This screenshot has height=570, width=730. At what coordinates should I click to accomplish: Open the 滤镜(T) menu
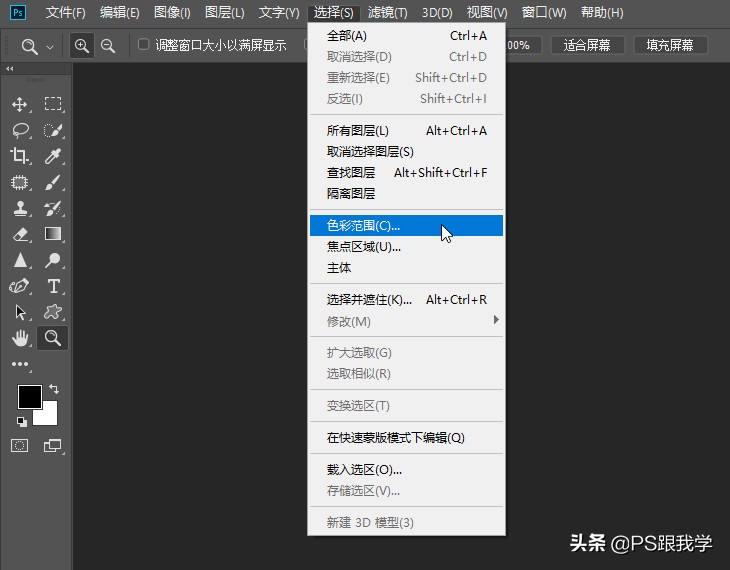387,13
